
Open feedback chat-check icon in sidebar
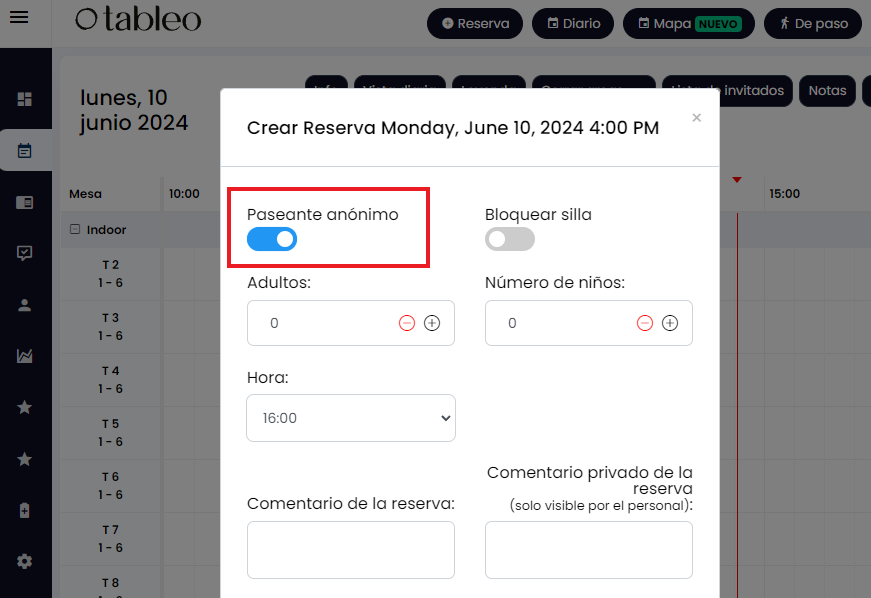(24, 253)
